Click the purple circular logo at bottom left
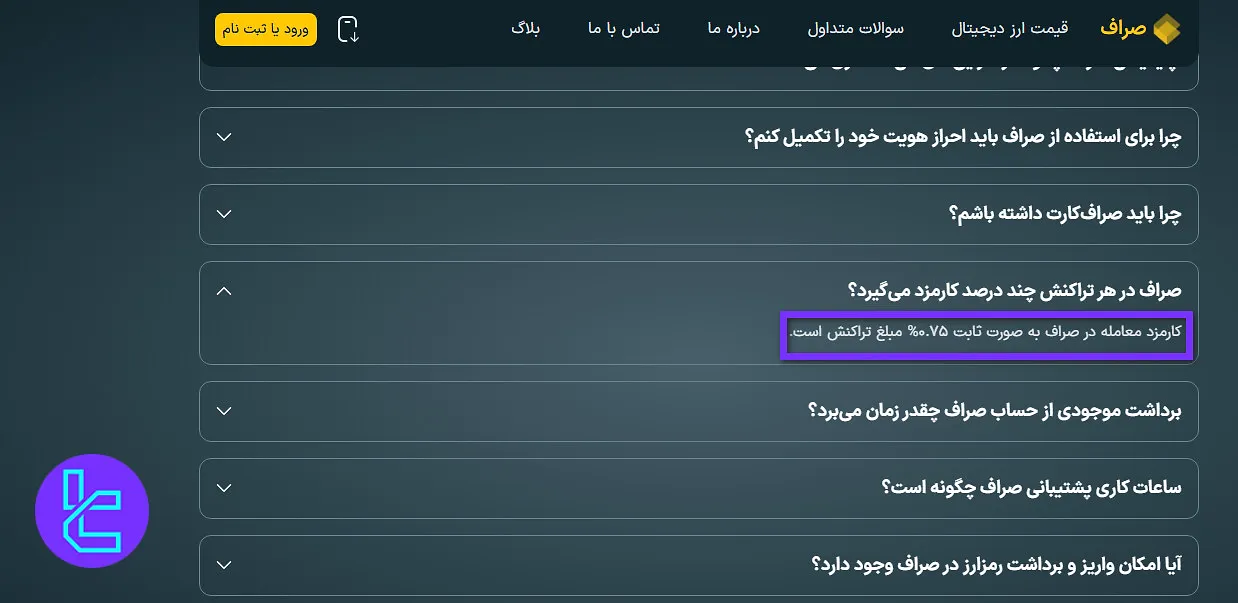The width and height of the screenshot is (1238, 603). (92, 510)
